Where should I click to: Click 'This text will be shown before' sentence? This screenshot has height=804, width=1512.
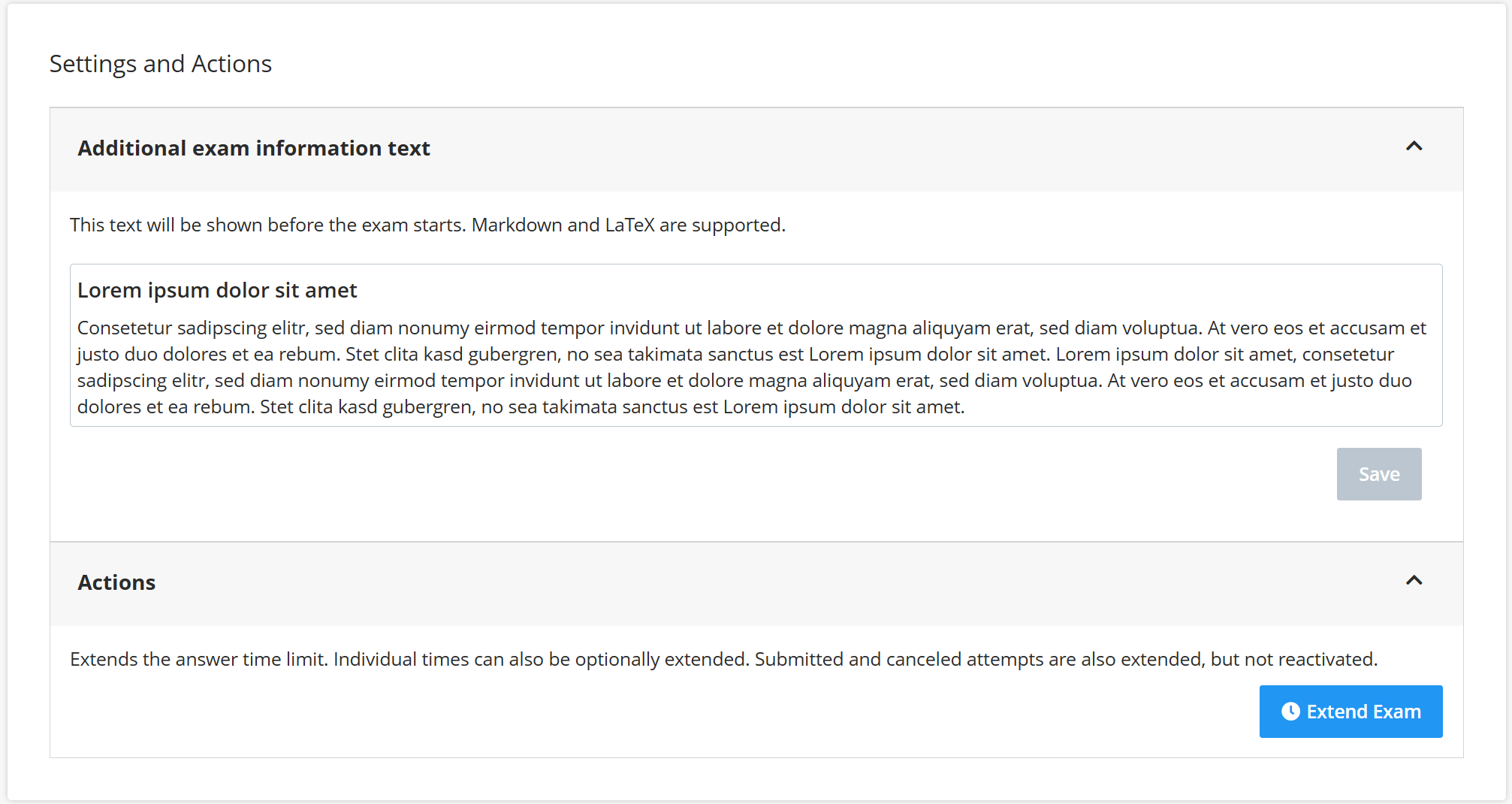click(x=267, y=225)
